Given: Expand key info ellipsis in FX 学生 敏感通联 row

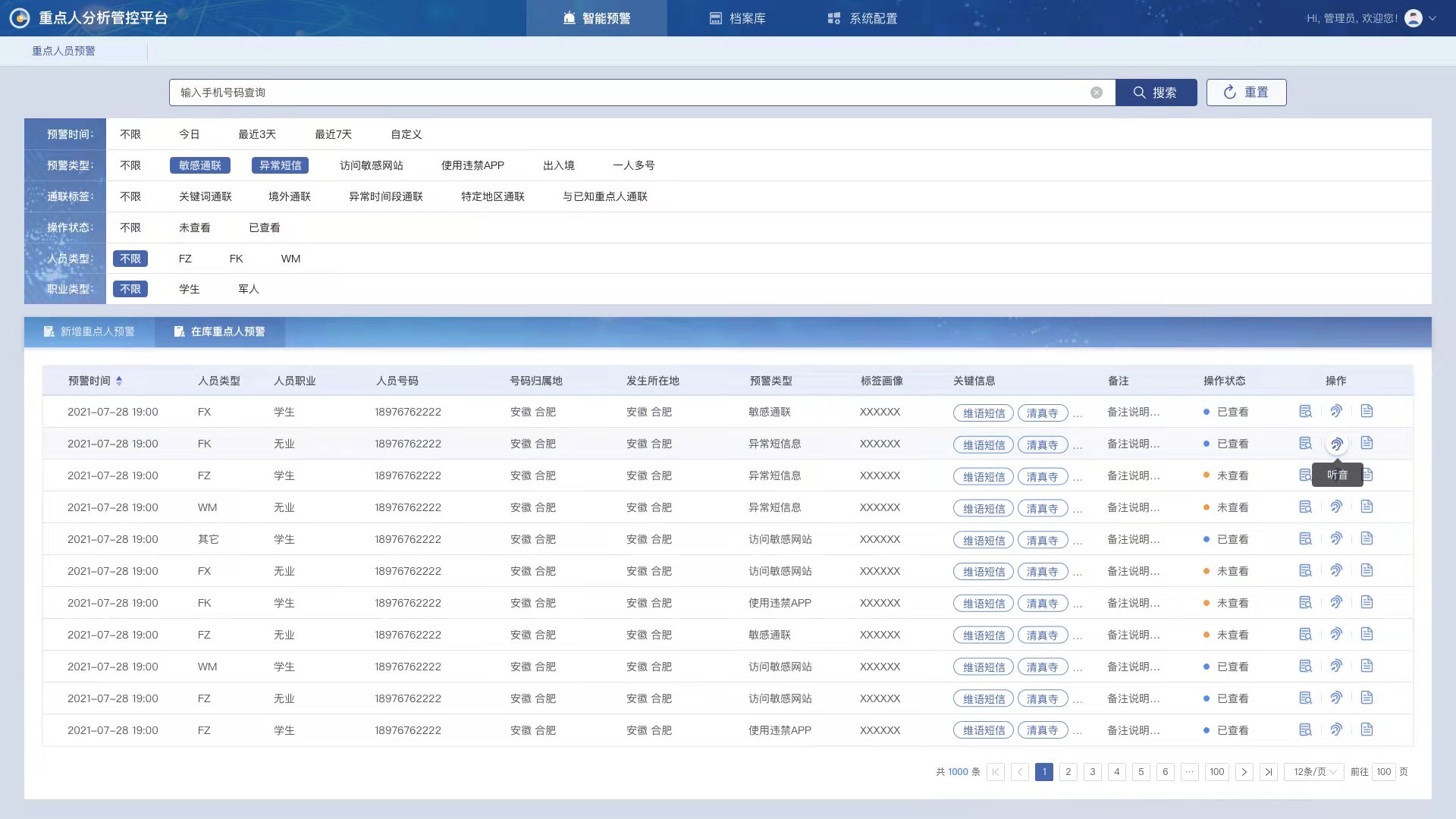Looking at the screenshot, I should coord(1078,414).
